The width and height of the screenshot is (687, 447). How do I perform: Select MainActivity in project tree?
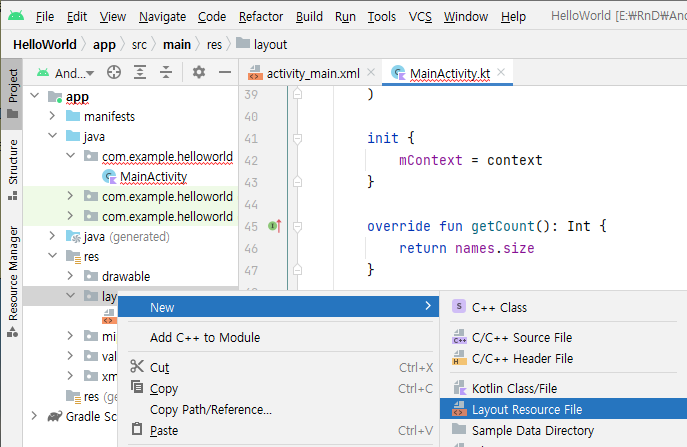click(x=153, y=177)
